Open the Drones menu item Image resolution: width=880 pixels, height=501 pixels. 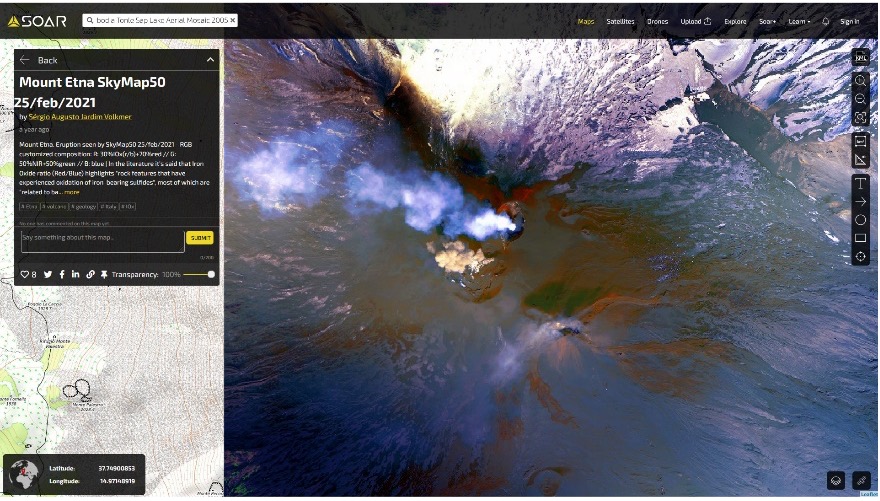(657, 21)
